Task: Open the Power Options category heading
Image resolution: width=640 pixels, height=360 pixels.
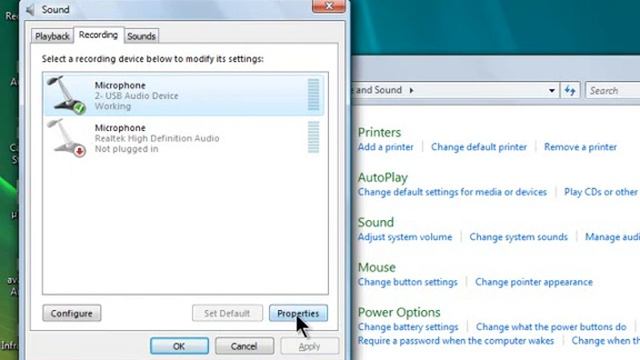Action: click(399, 312)
